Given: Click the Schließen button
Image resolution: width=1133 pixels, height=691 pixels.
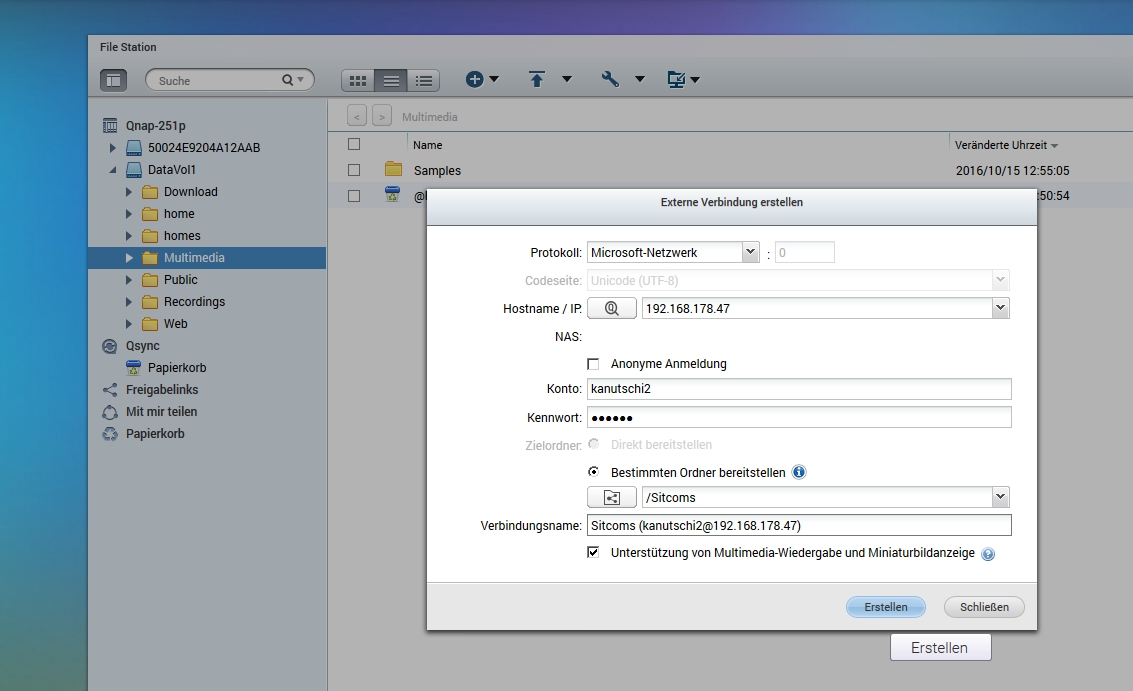Looking at the screenshot, I should (984, 607).
